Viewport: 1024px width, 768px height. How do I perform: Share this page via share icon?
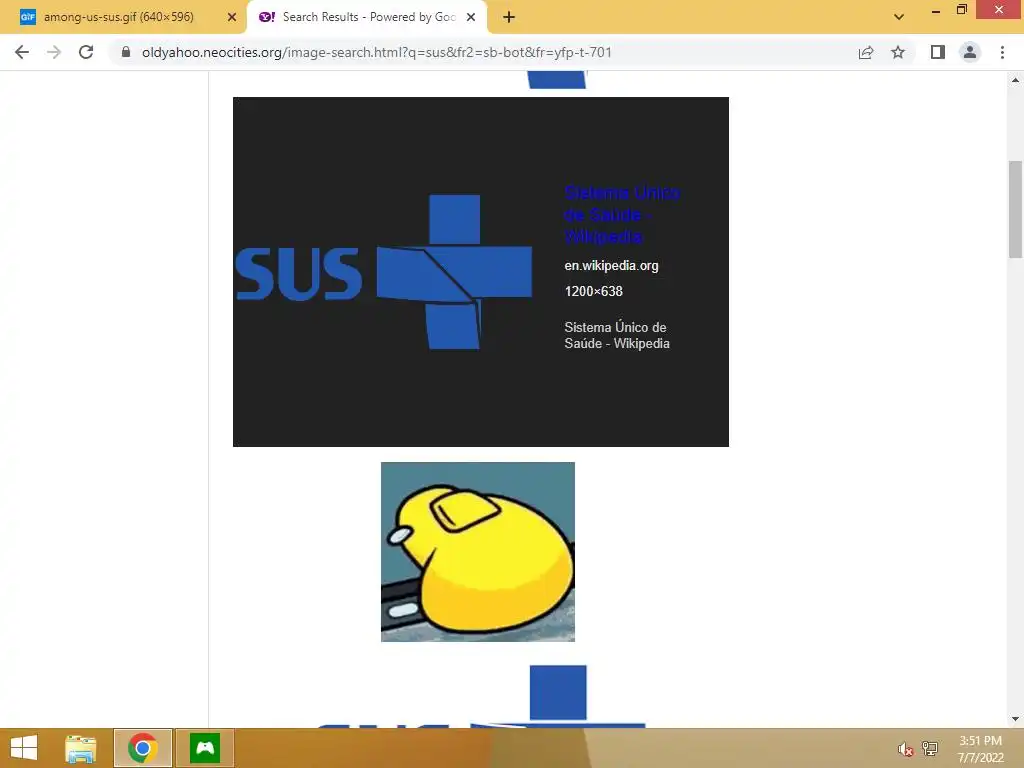[x=866, y=52]
